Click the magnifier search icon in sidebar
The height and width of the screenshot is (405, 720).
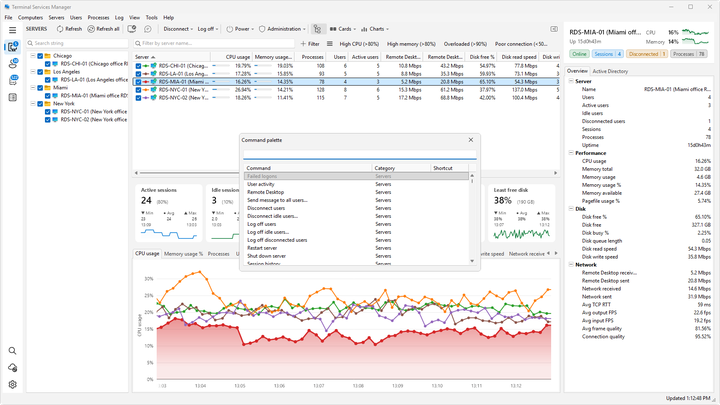12,351
